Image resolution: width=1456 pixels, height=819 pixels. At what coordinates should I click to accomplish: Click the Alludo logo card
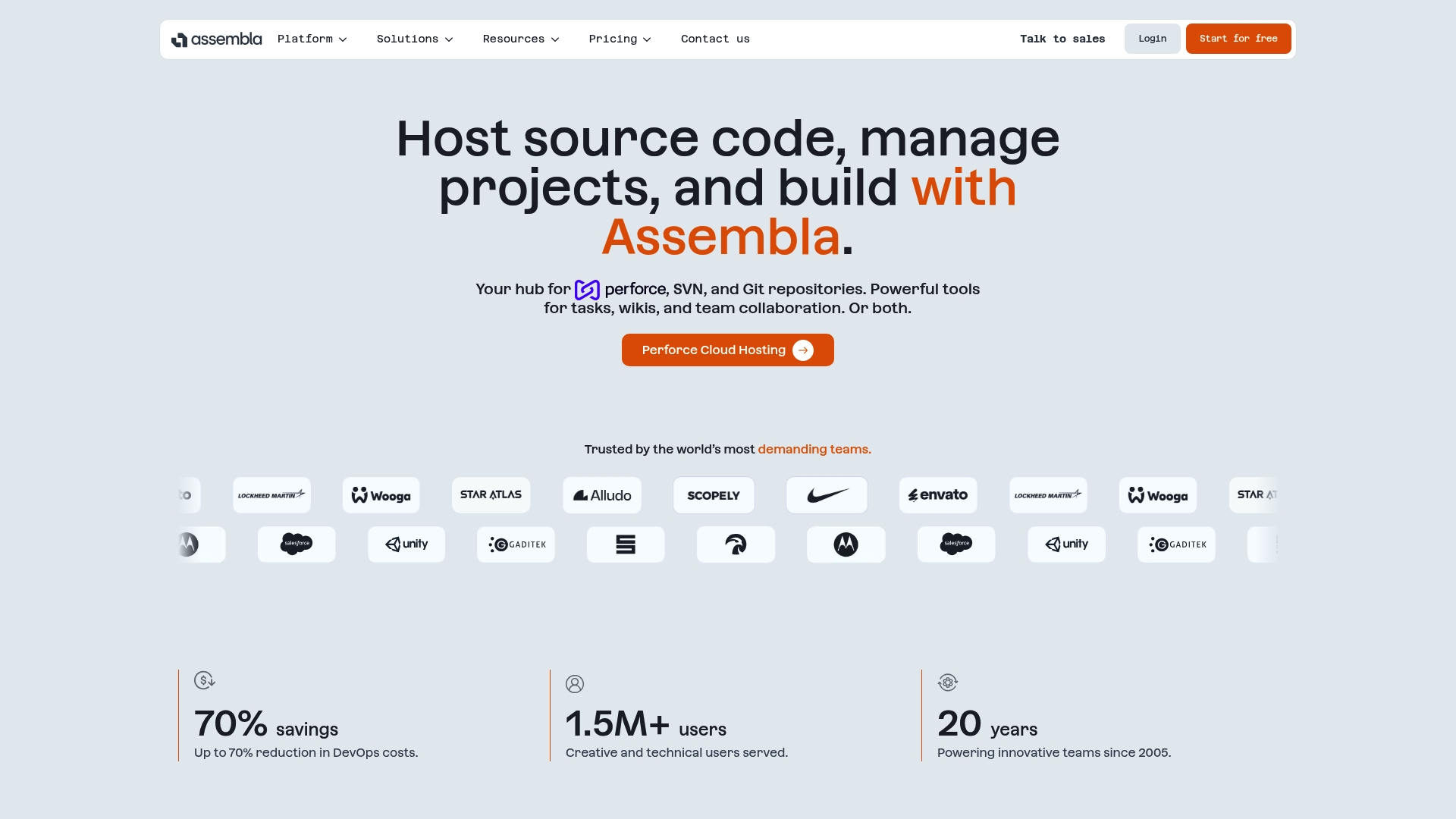point(602,495)
